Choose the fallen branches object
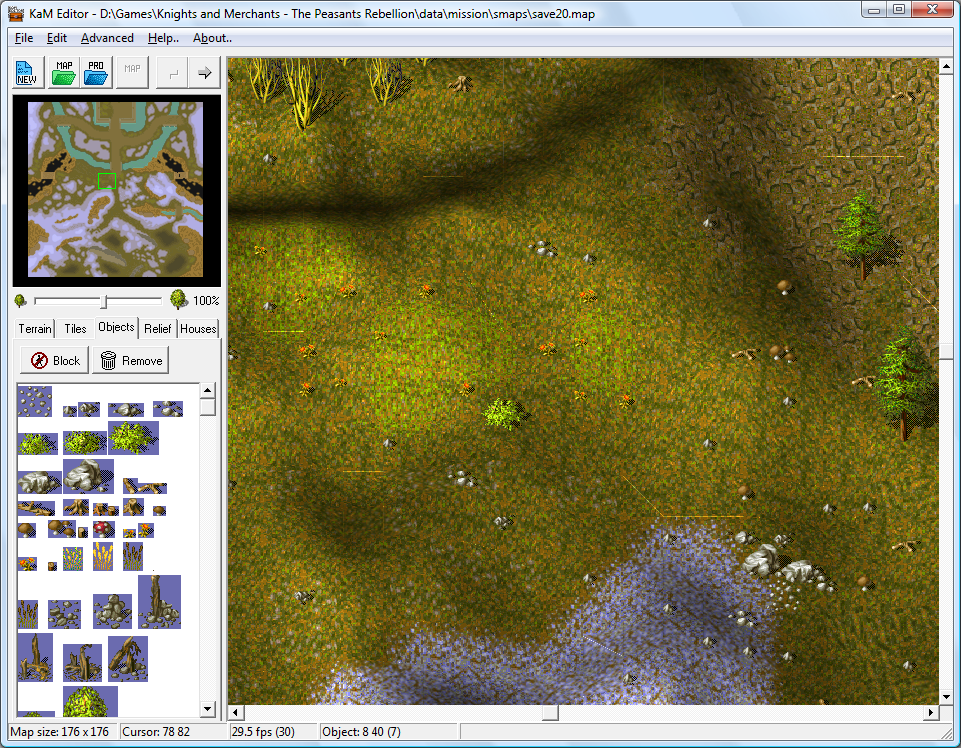 (x=145, y=486)
